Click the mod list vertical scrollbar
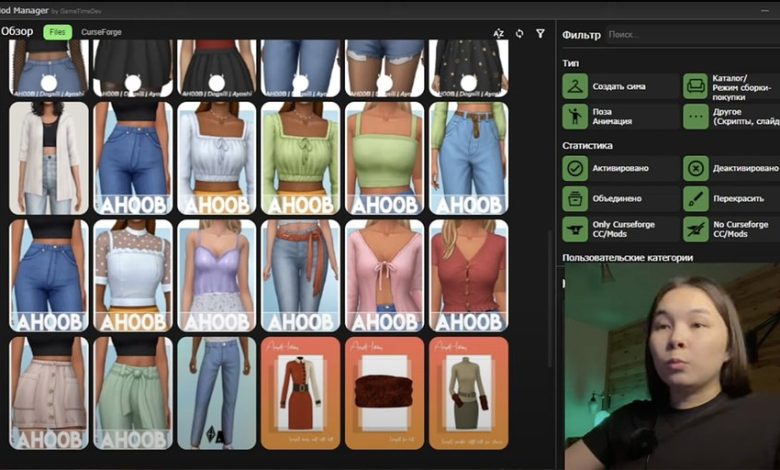The image size is (780, 470). click(547, 280)
